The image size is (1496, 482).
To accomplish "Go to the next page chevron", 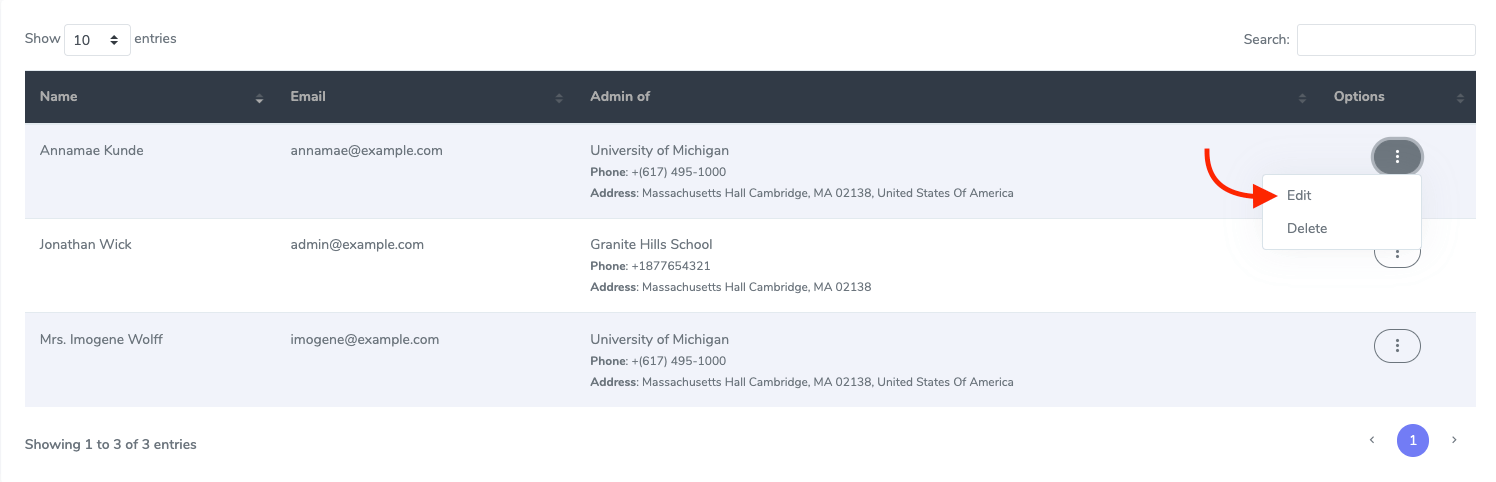I will pos(1454,440).
